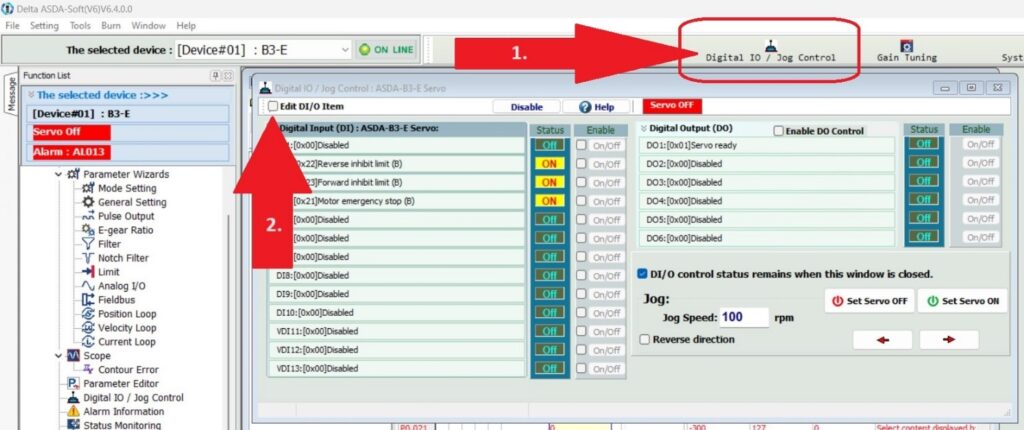Tick the Enable DO Control checkbox
1024x430 pixels.
pos(780,131)
